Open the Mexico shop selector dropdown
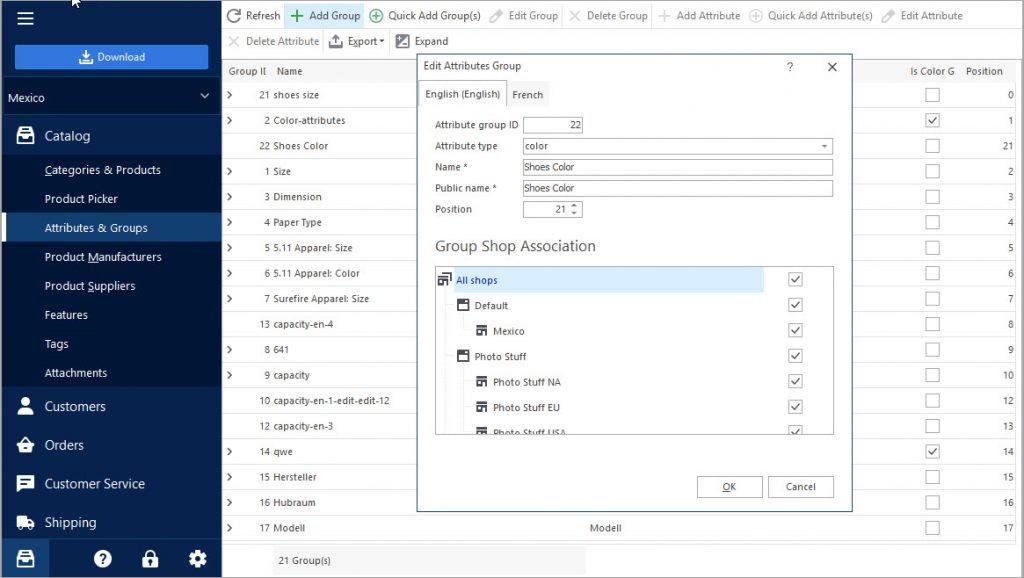This screenshot has height=578, width=1024. (110, 97)
